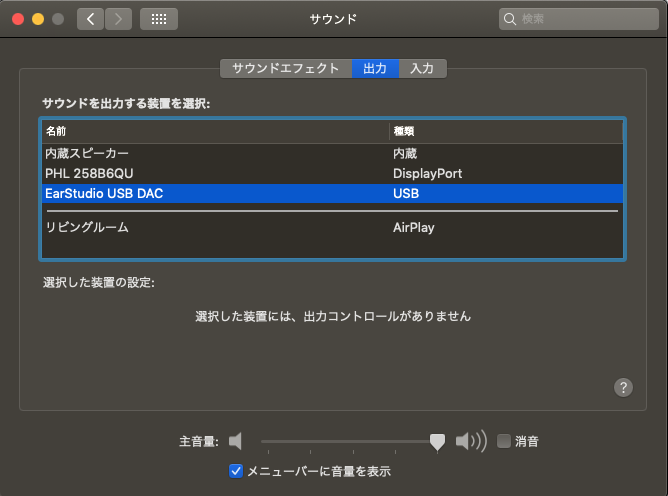Go back with the left chevron button

tap(90, 19)
